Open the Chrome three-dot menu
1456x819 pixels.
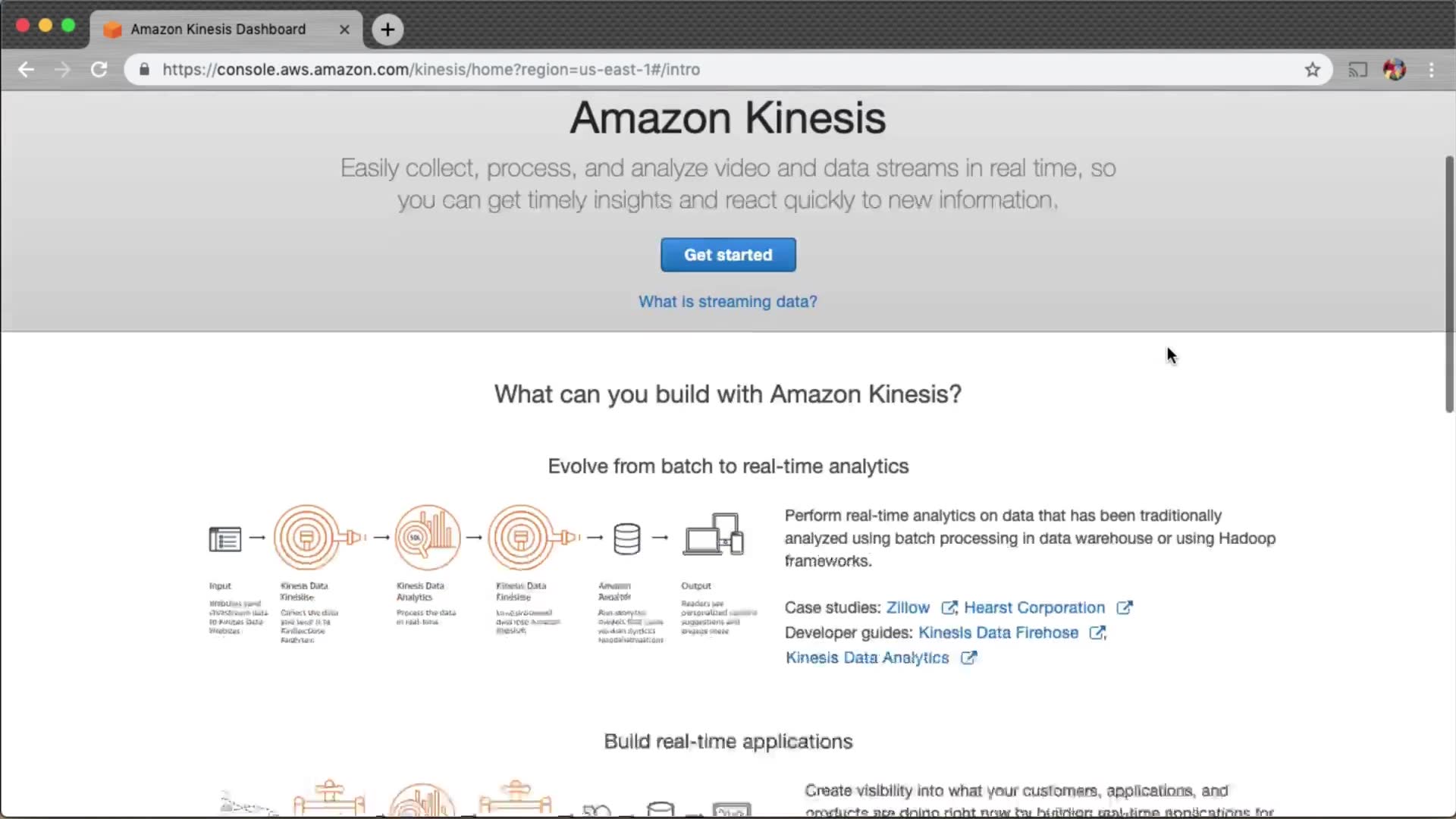[x=1432, y=70]
